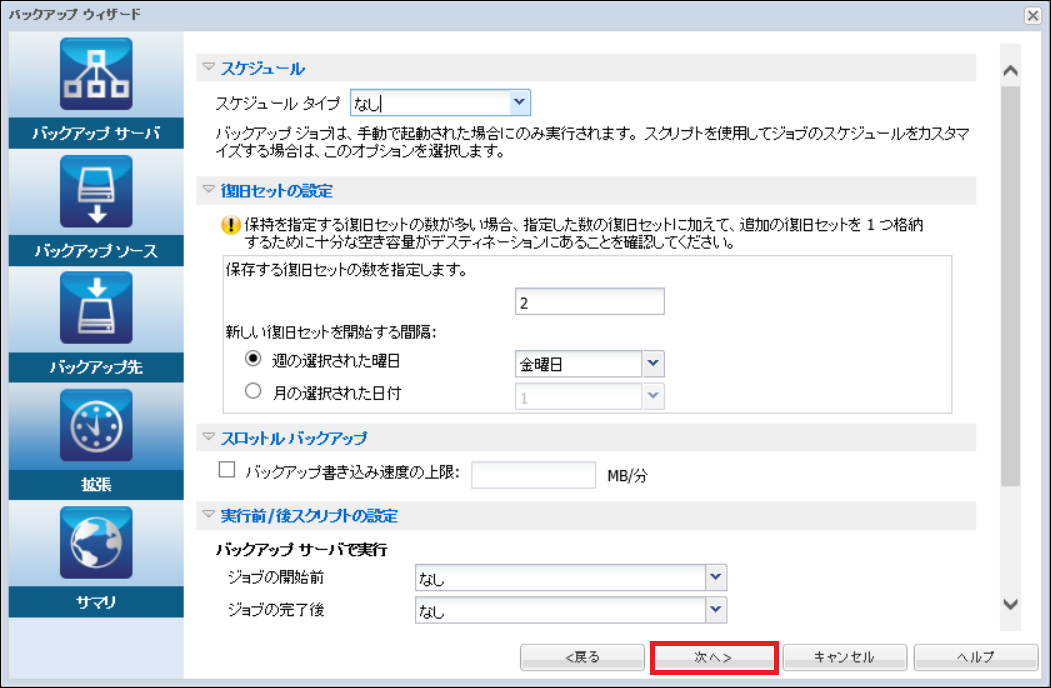Open the disabled day-of-month dropdown
The height and width of the screenshot is (688, 1051).
tap(654, 396)
